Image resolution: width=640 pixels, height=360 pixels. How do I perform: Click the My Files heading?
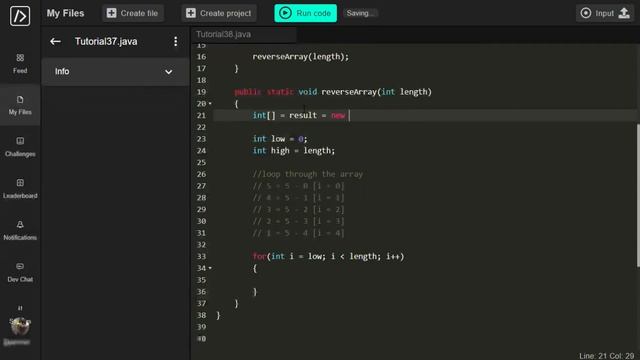(x=65, y=13)
